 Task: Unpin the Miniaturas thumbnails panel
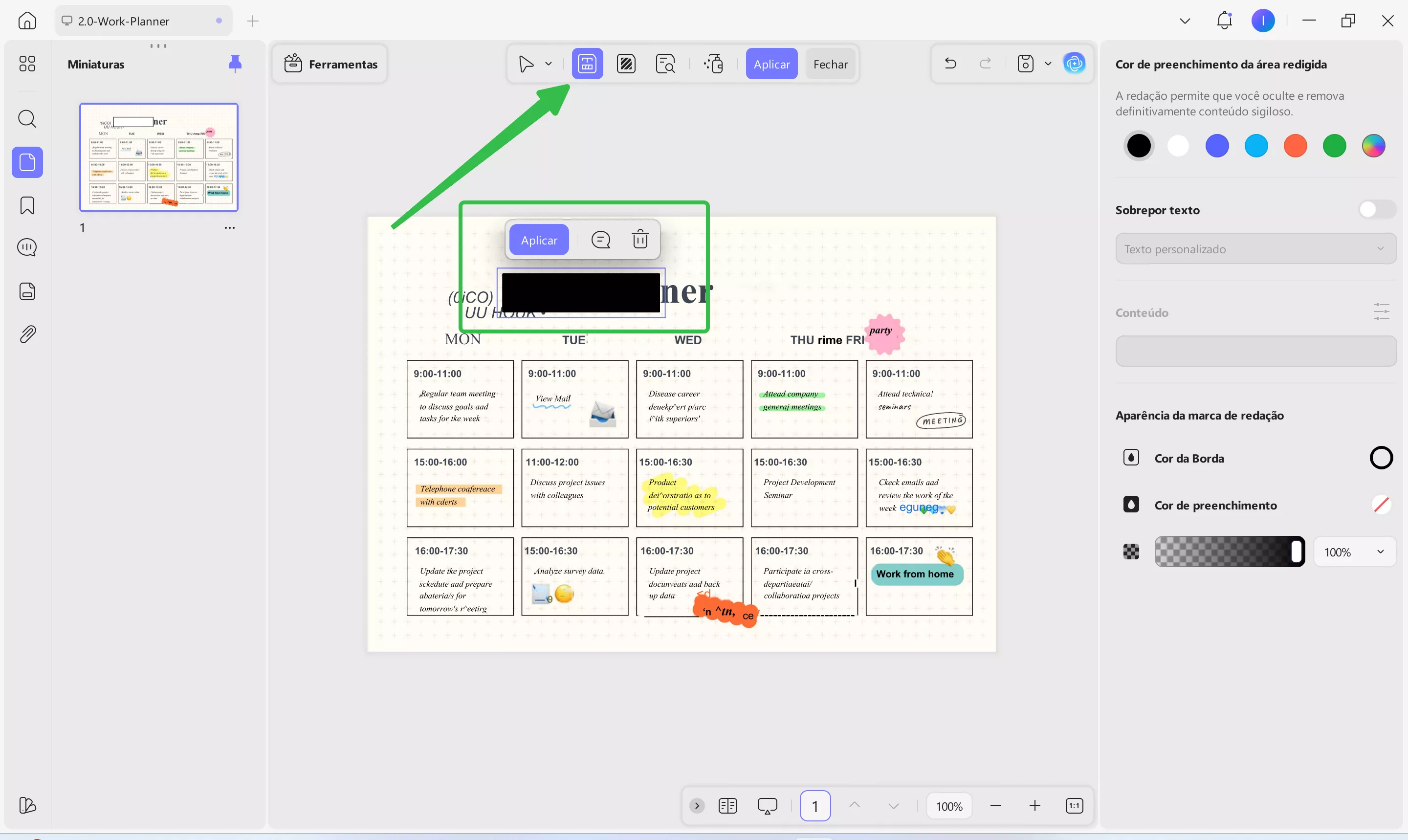pos(235,64)
